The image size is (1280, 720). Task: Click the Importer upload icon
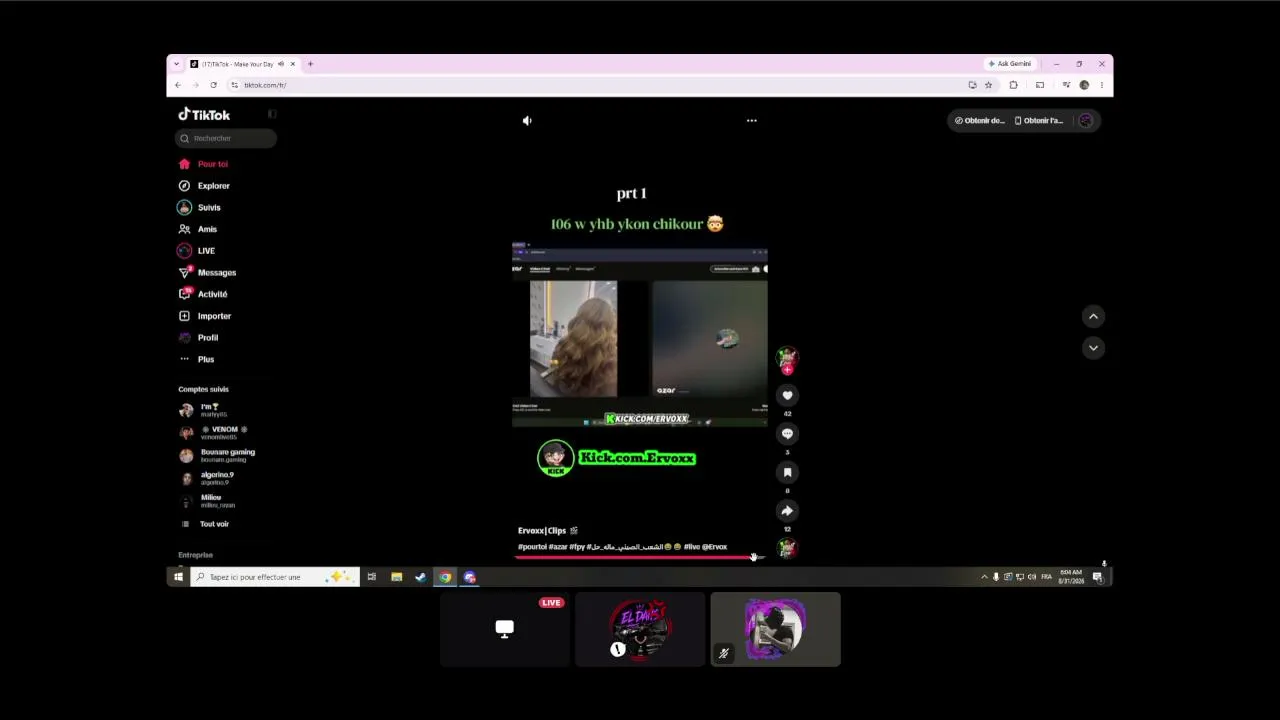click(184, 316)
